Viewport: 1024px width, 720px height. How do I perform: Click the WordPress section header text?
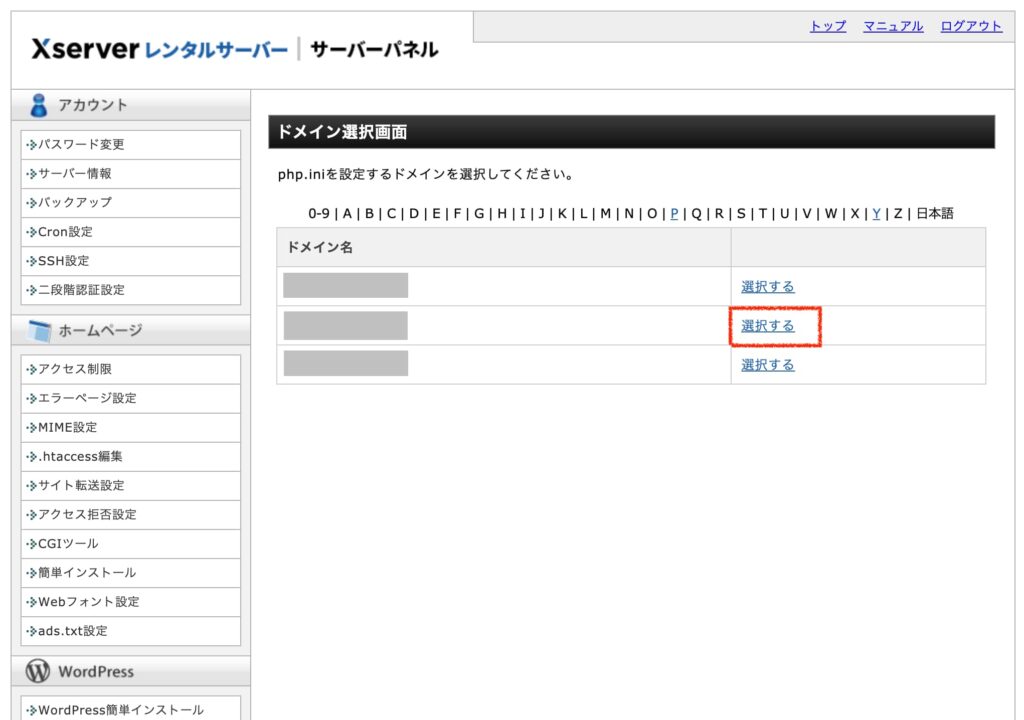point(96,672)
